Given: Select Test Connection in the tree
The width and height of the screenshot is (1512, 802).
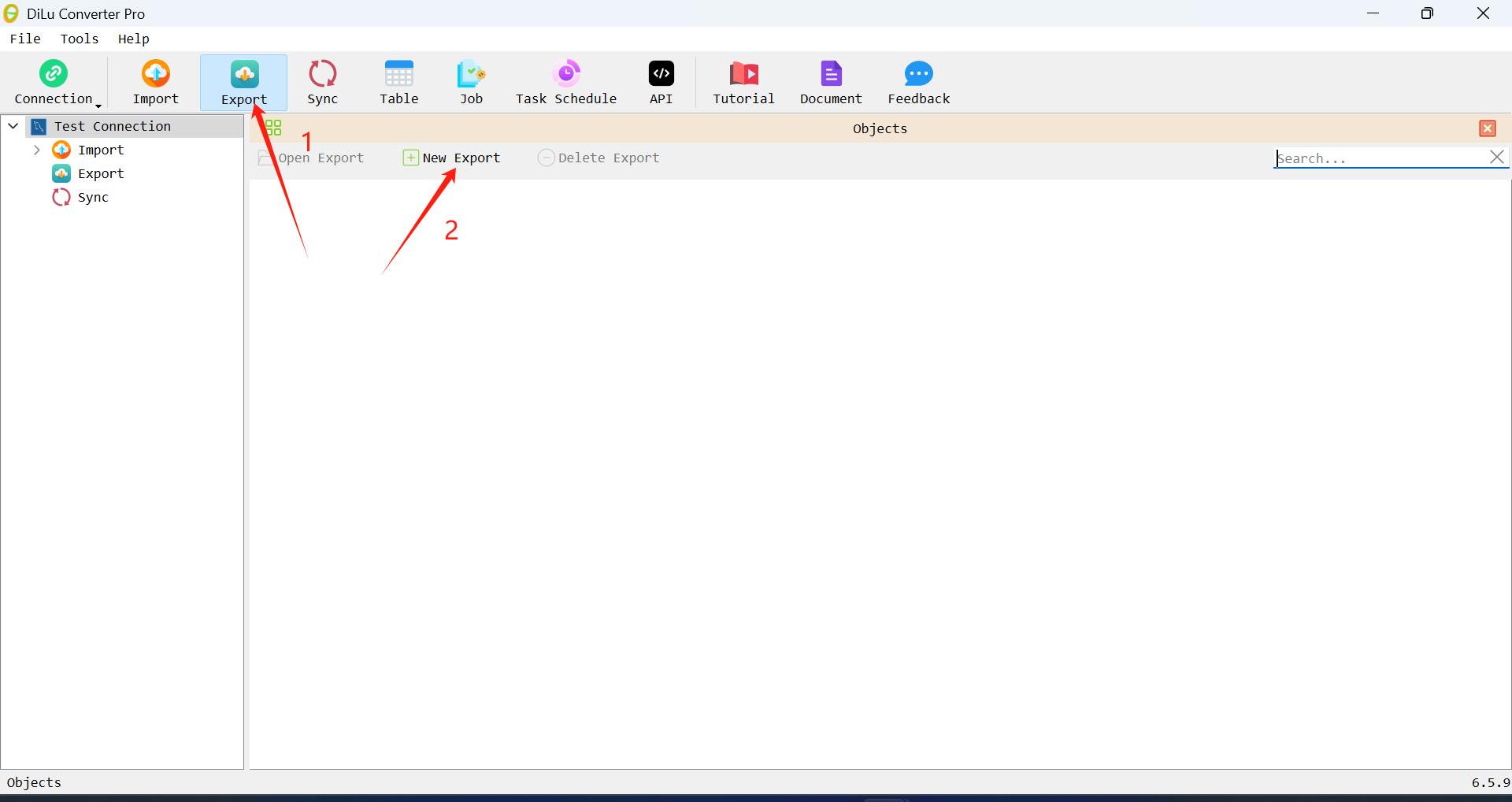Looking at the screenshot, I should tap(112, 126).
